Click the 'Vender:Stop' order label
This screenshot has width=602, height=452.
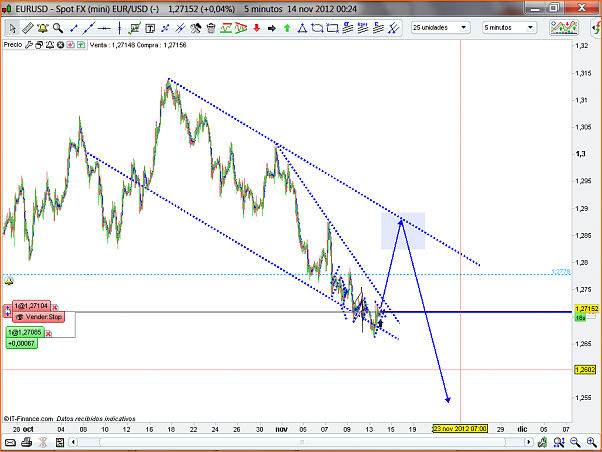(39, 317)
